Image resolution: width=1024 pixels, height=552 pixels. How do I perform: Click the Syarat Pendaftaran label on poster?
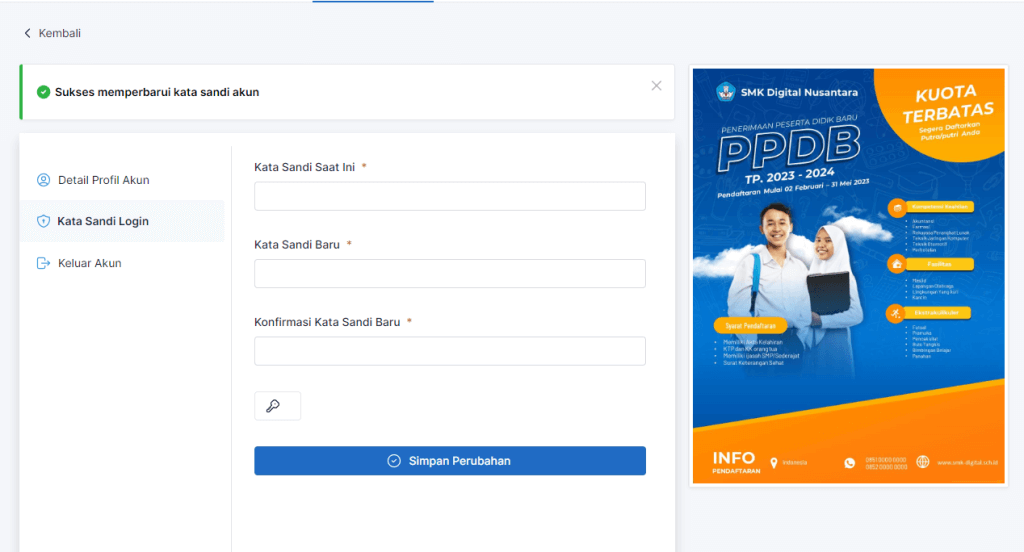click(752, 326)
